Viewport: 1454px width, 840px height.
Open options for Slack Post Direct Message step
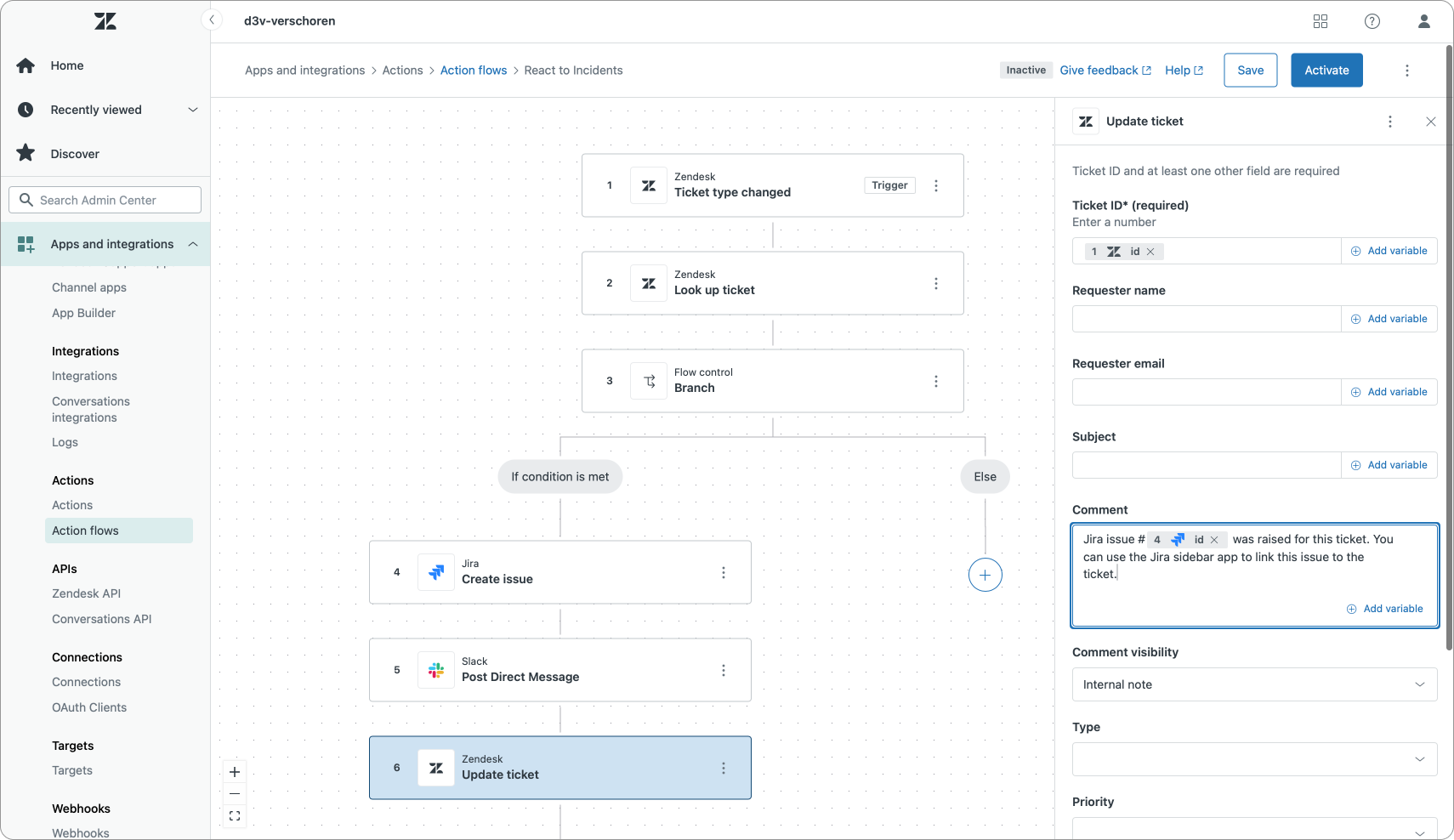pos(724,670)
